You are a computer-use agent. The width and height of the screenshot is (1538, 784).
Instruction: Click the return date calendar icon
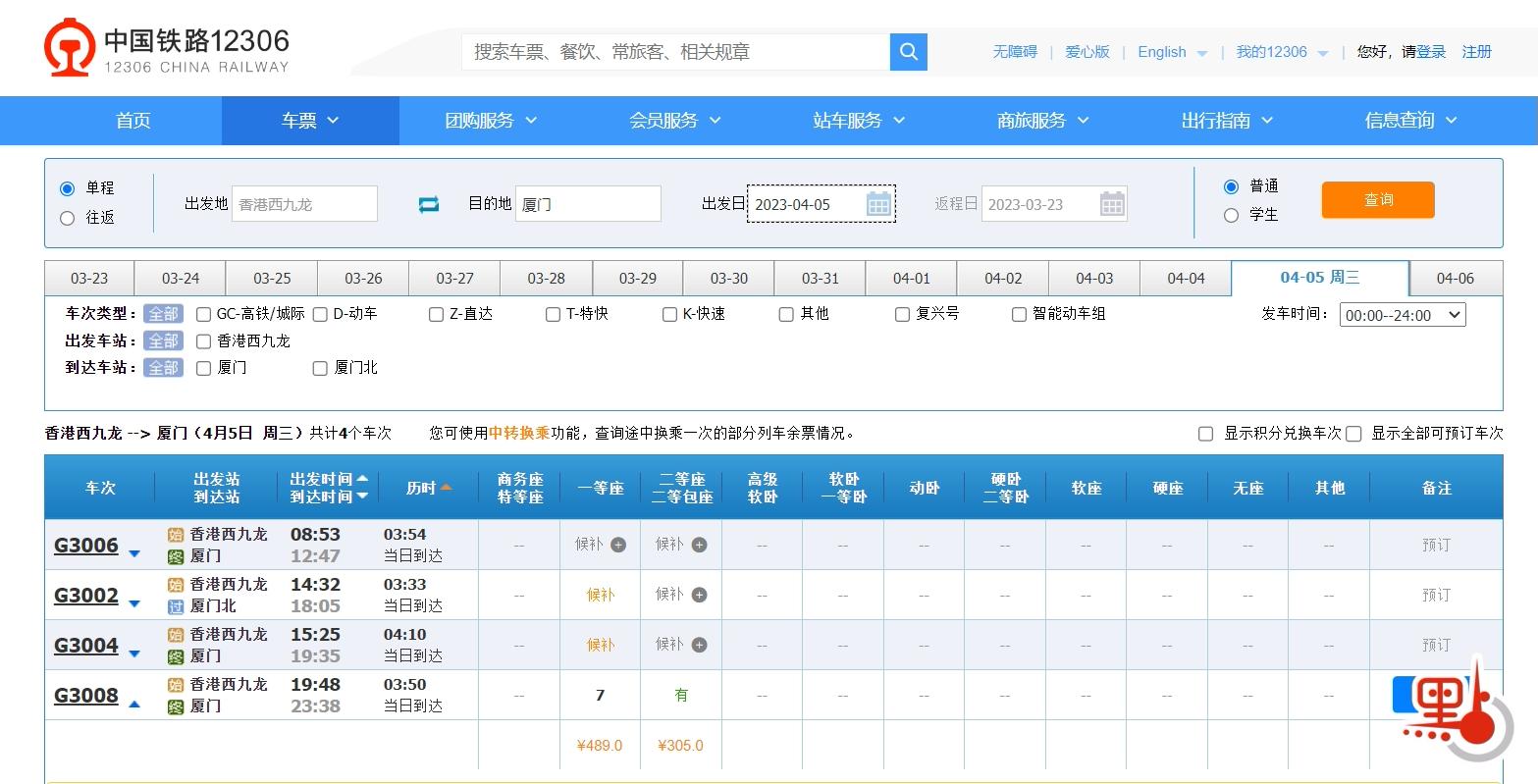point(1112,203)
